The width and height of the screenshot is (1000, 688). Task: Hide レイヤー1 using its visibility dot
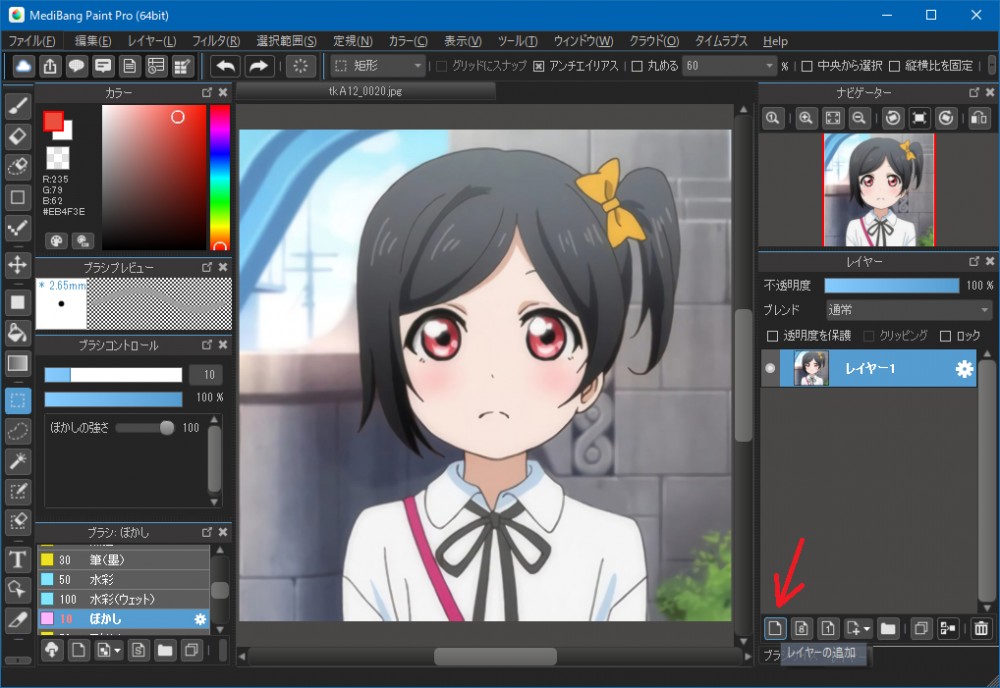click(x=770, y=368)
